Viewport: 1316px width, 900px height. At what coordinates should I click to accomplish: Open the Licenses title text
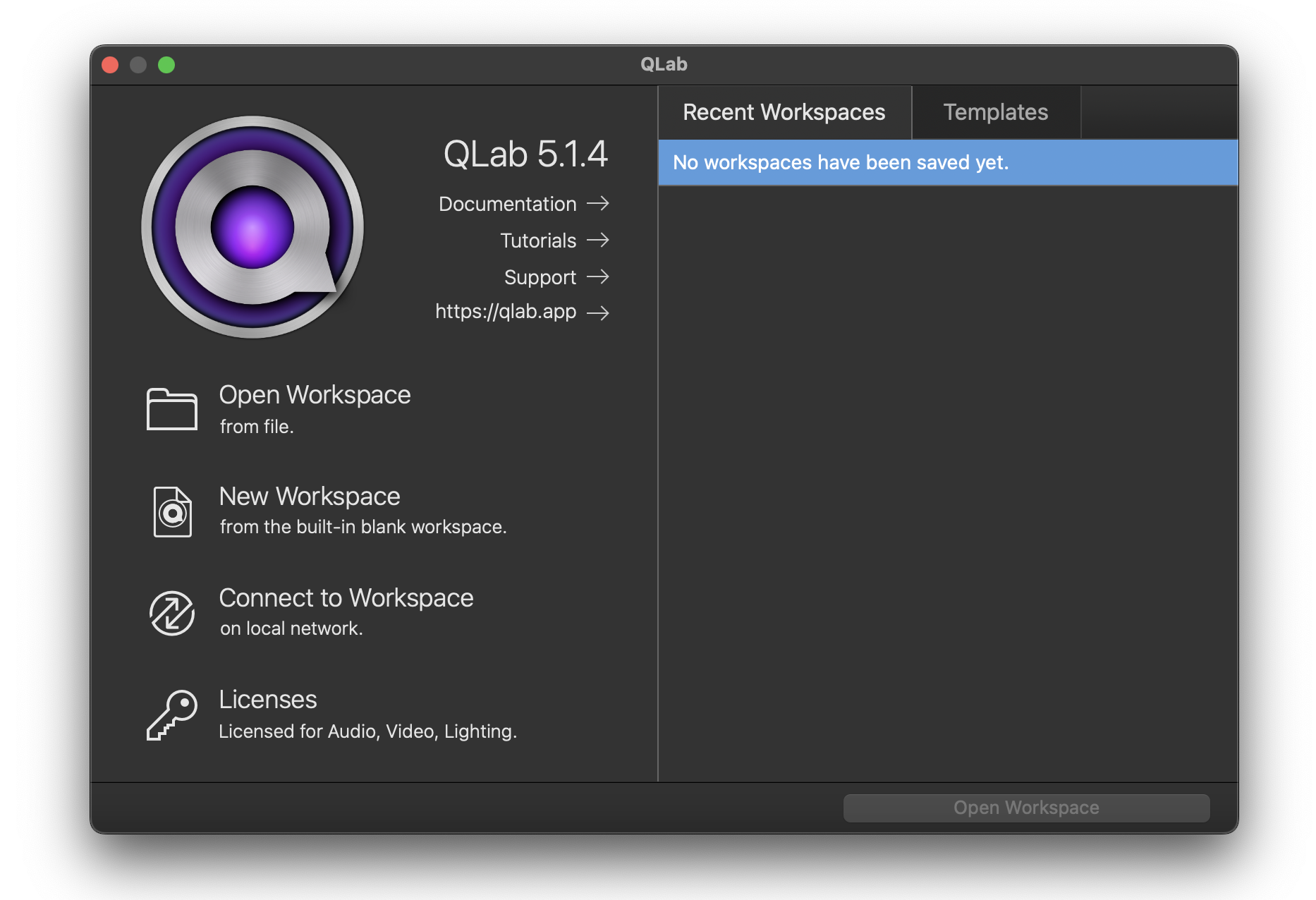[268, 700]
